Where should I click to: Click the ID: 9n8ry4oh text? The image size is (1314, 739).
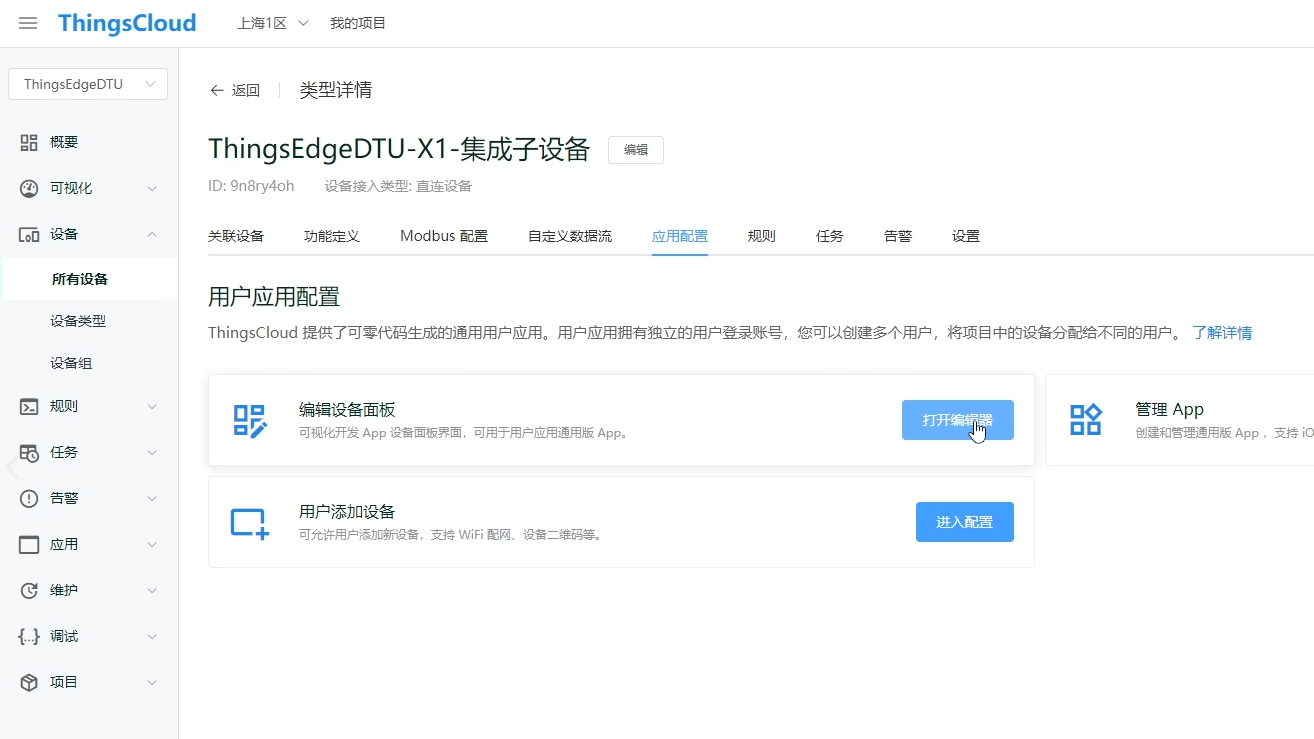pyautogui.click(x=251, y=186)
